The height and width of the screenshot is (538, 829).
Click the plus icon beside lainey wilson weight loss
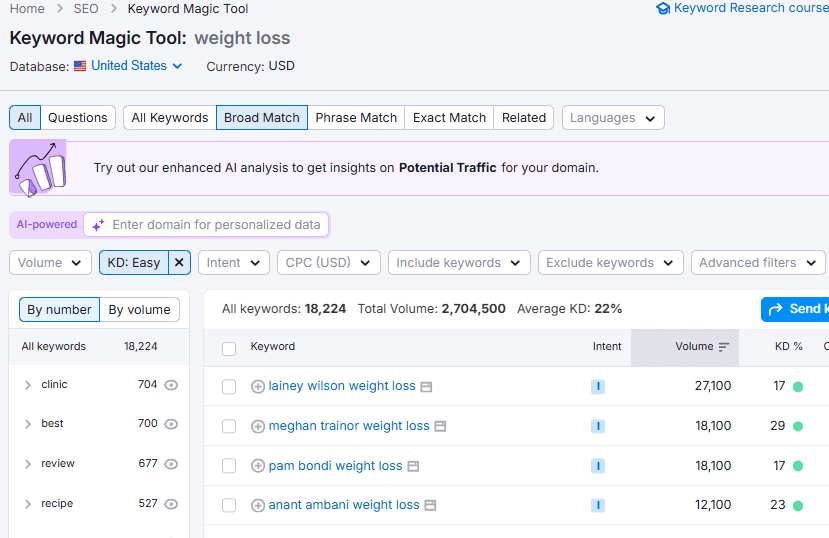(258, 387)
